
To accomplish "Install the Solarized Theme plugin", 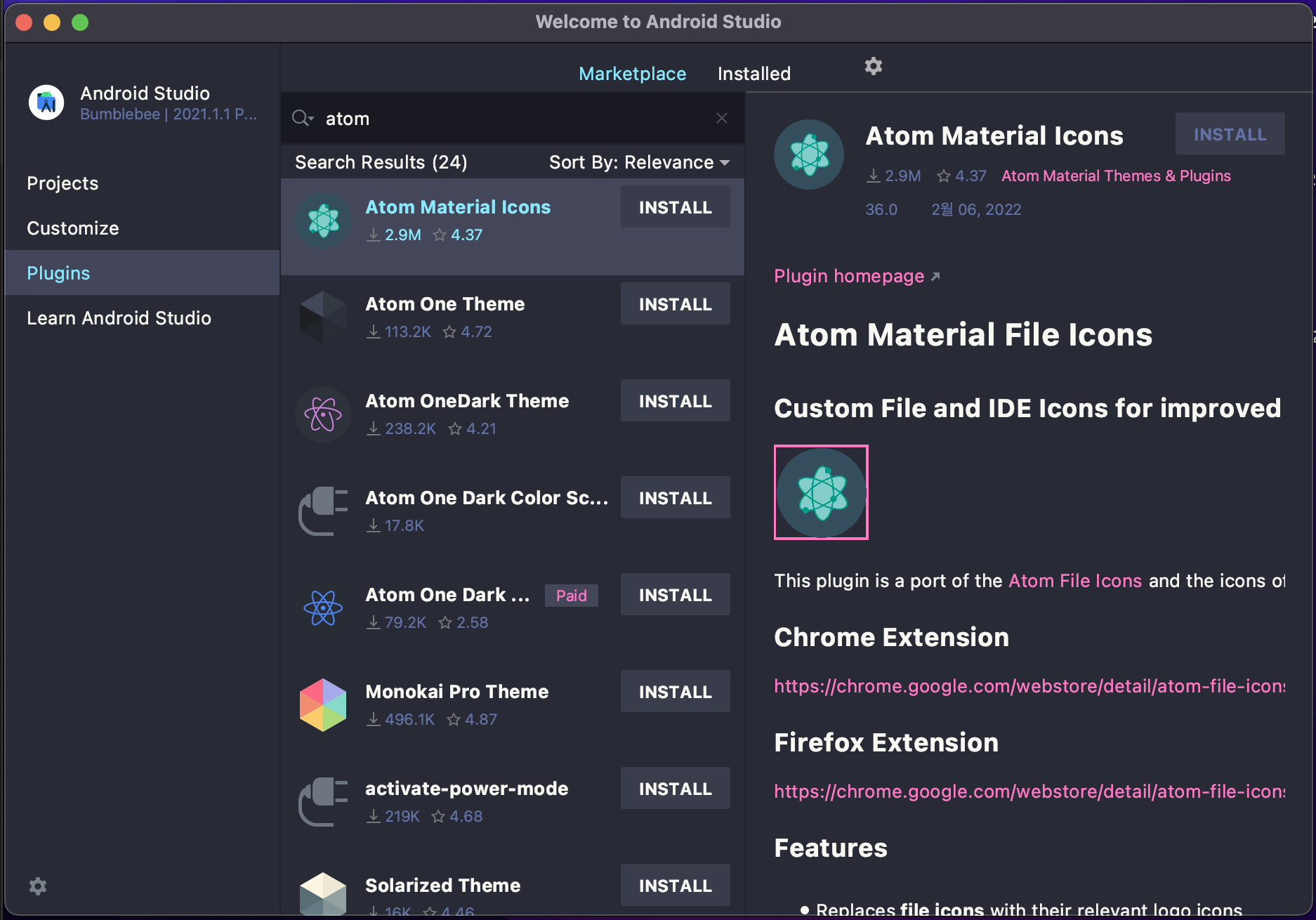I will [676, 886].
